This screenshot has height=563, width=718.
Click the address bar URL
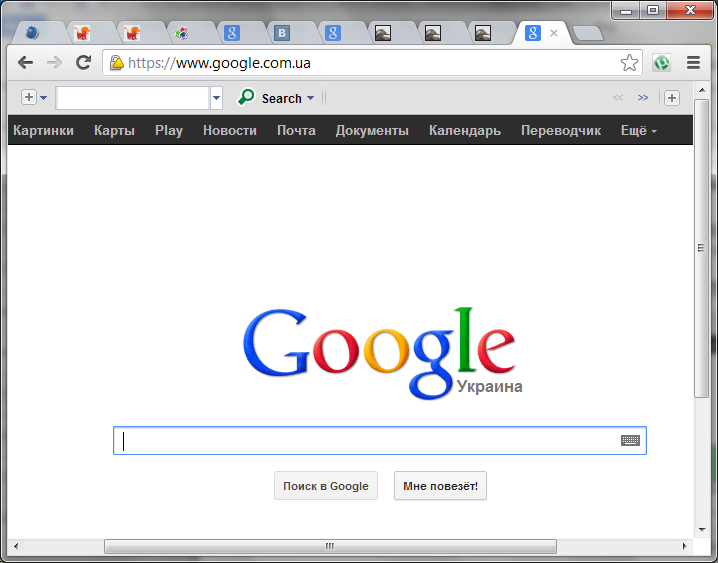[x=219, y=63]
